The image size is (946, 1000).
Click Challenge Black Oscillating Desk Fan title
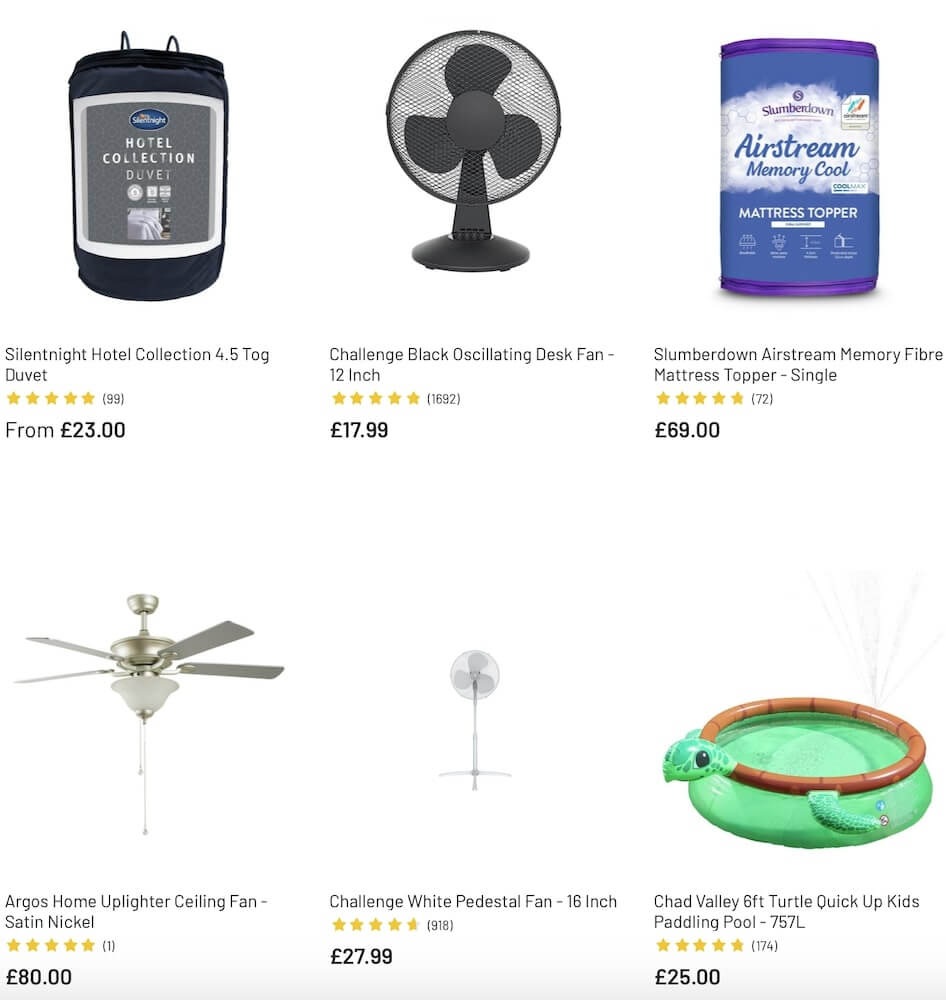tap(471, 364)
